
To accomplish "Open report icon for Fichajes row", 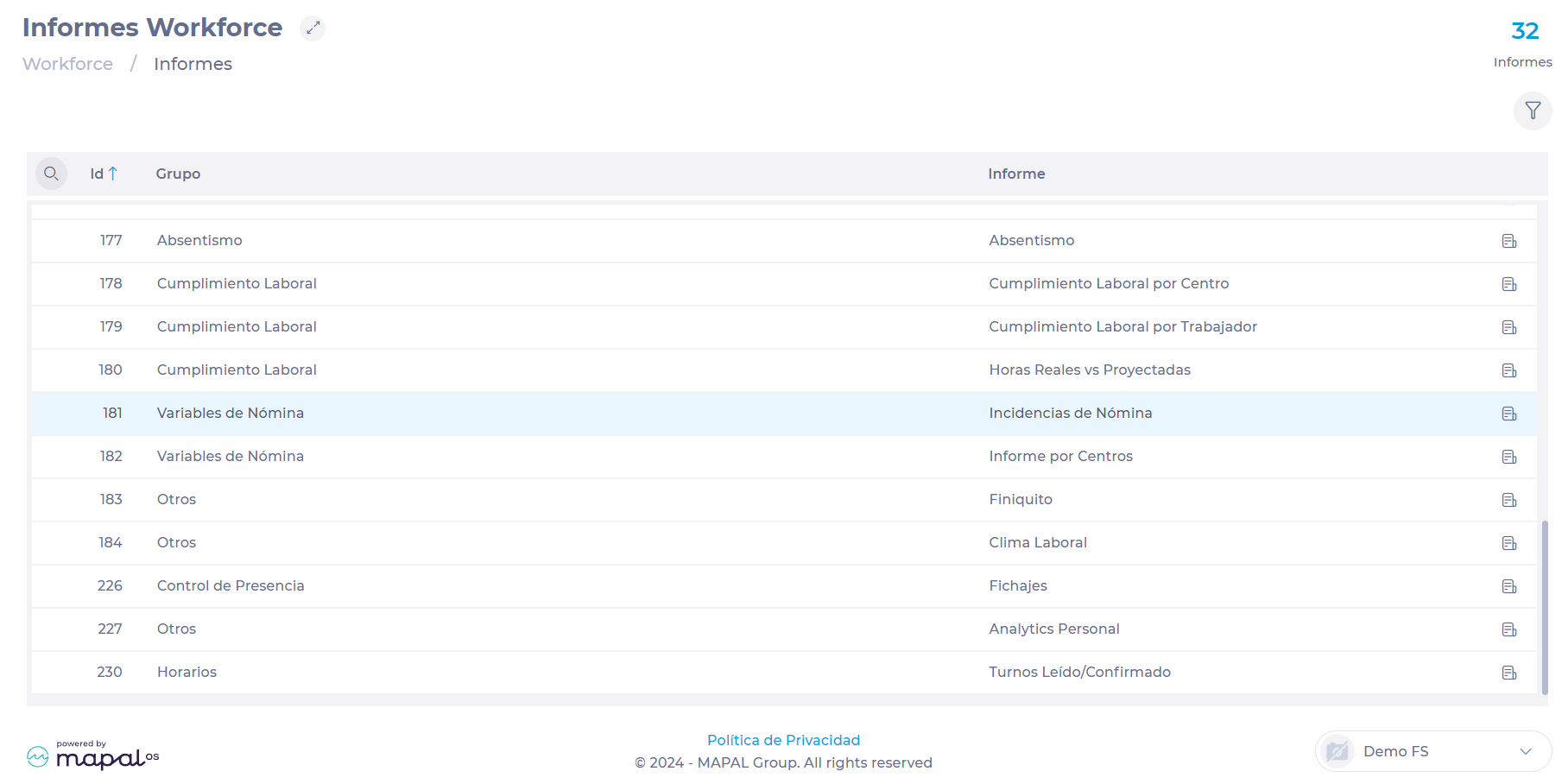I will (x=1508, y=586).
